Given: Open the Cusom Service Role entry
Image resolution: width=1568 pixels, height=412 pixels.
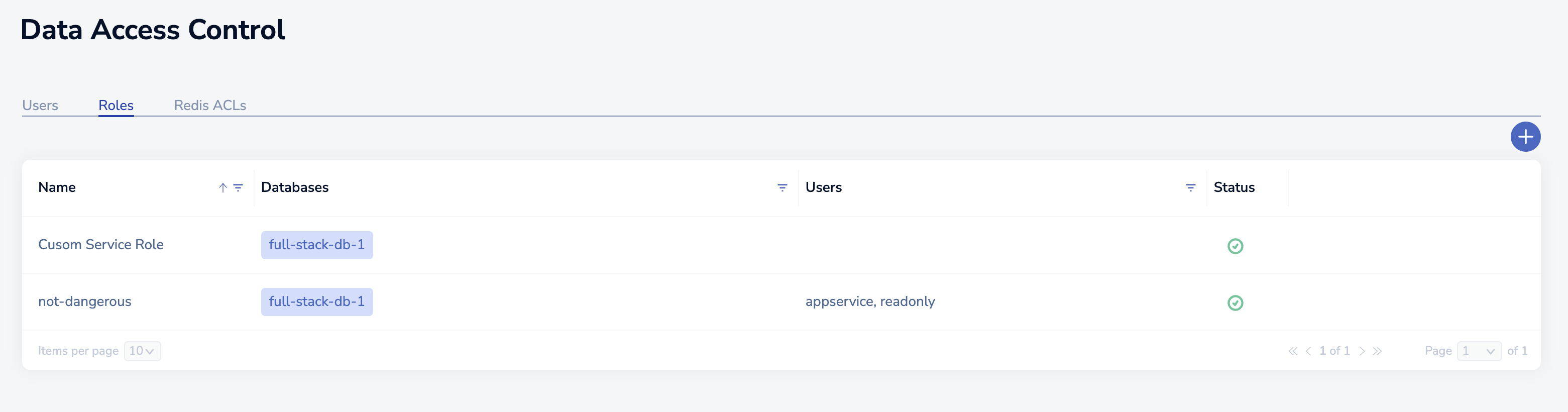Looking at the screenshot, I should click(x=101, y=245).
